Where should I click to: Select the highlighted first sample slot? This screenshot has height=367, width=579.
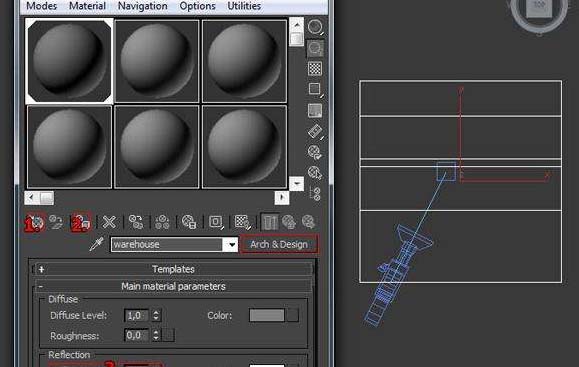(x=69, y=61)
